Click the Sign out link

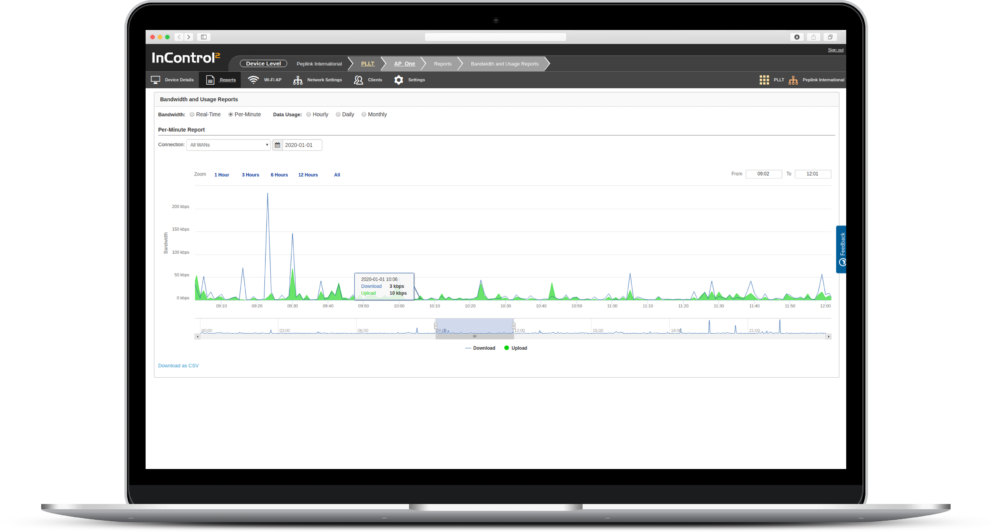[x=835, y=50]
